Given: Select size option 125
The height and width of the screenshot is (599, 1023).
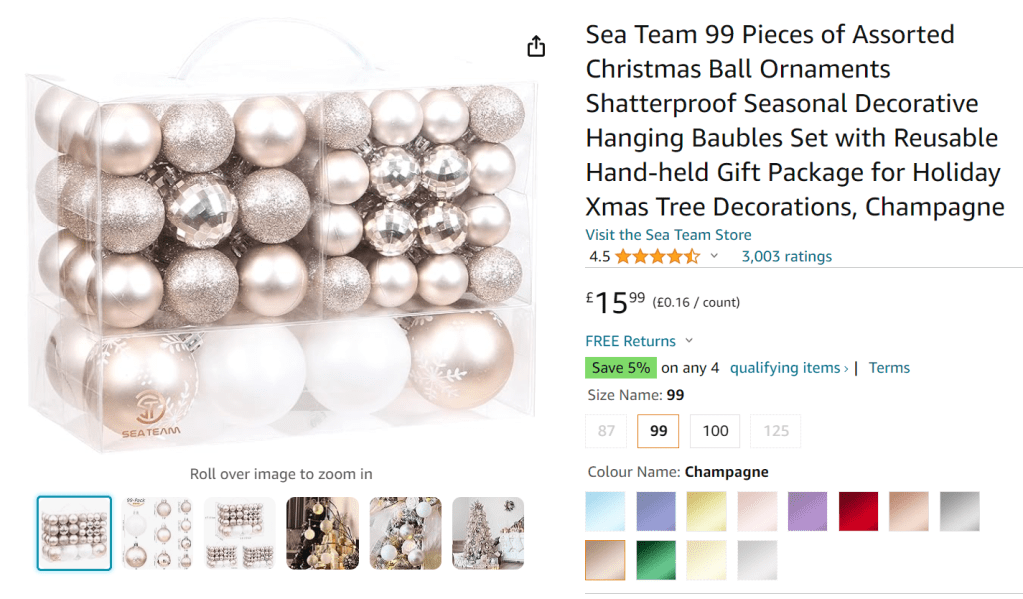Looking at the screenshot, I should [776, 431].
